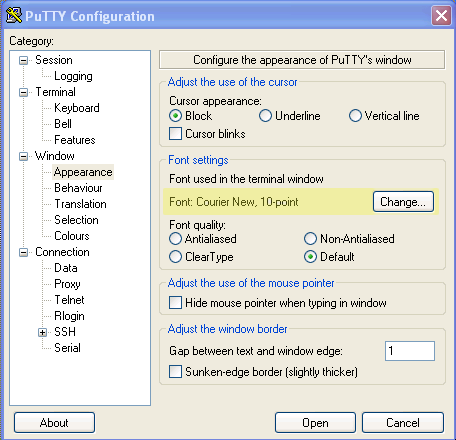Open the Logging category
Image resolution: width=456 pixels, height=440 pixels.
click(x=73, y=76)
